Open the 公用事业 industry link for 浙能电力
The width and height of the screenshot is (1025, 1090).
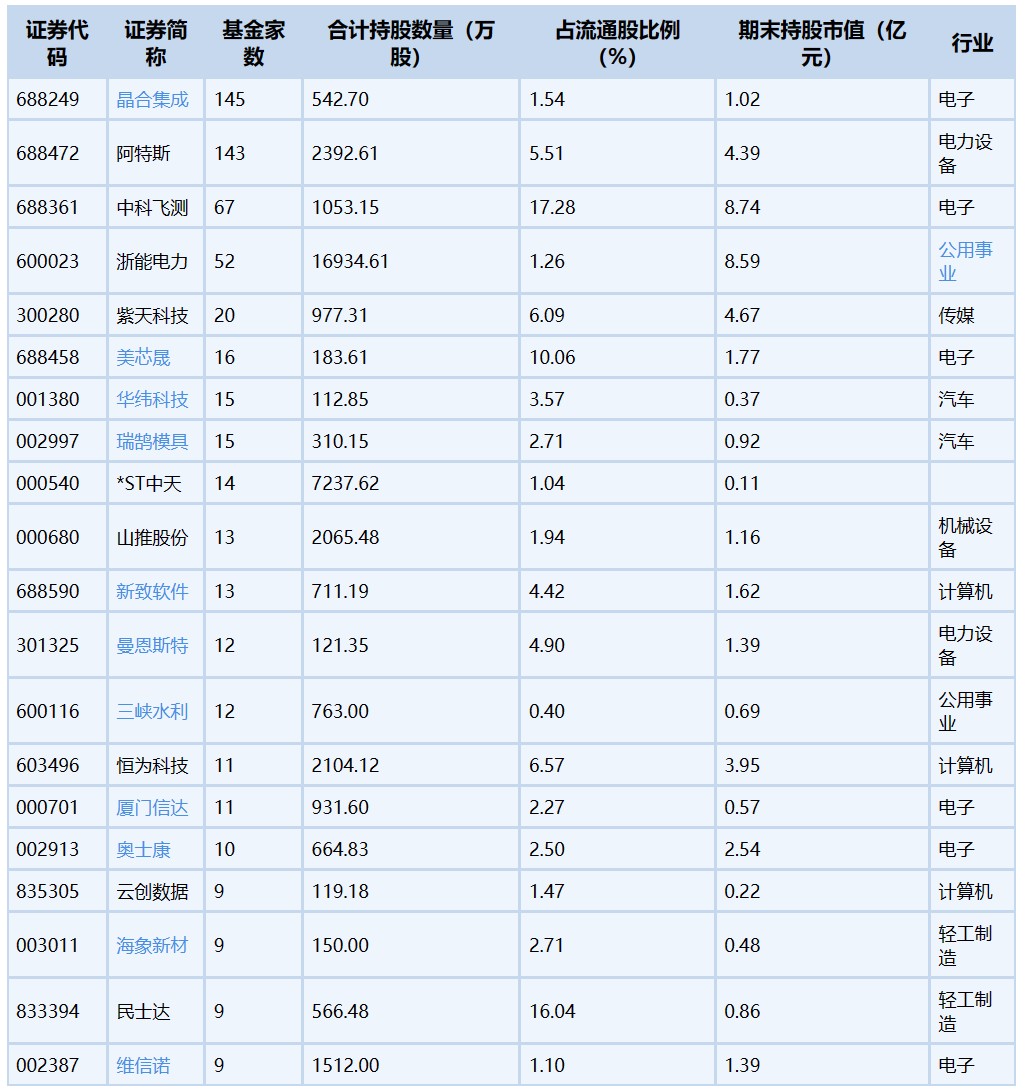click(x=965, y=261)
